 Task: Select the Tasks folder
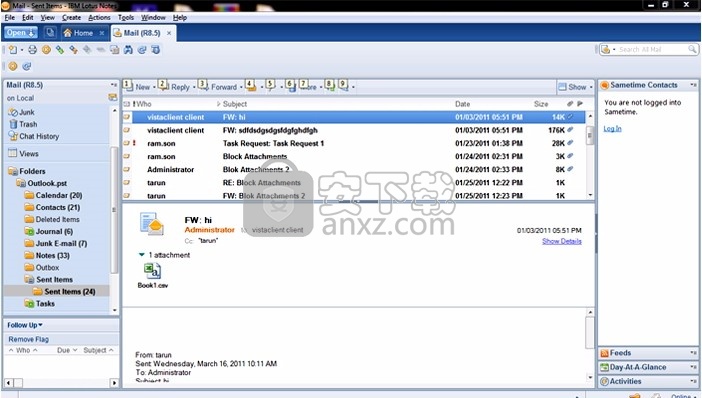(x=45, y=303)
